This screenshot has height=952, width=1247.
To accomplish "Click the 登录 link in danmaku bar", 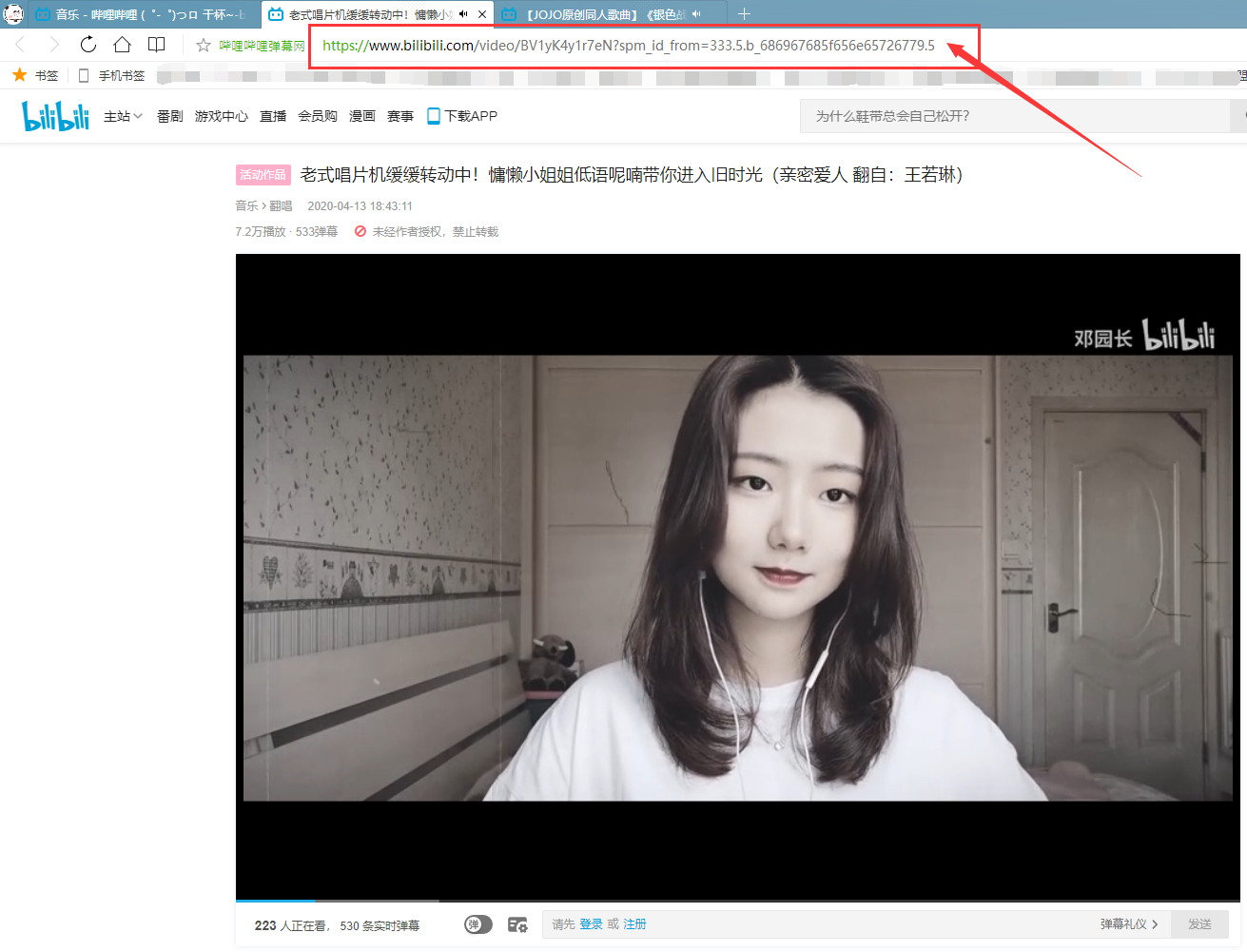I will pyautogui.click(x=591, y=924).
